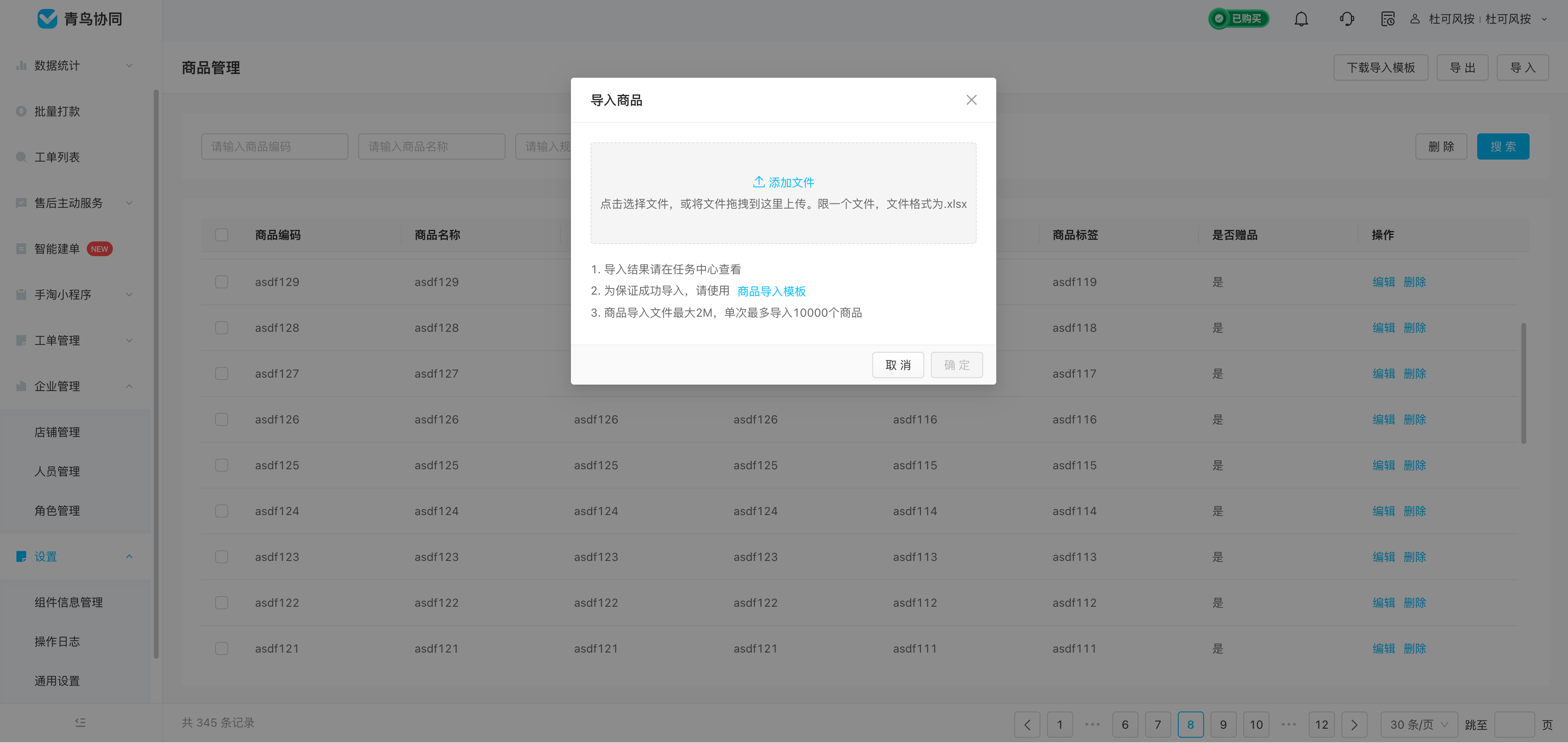Click 编辑 for row asdf126

(1384, 419)
